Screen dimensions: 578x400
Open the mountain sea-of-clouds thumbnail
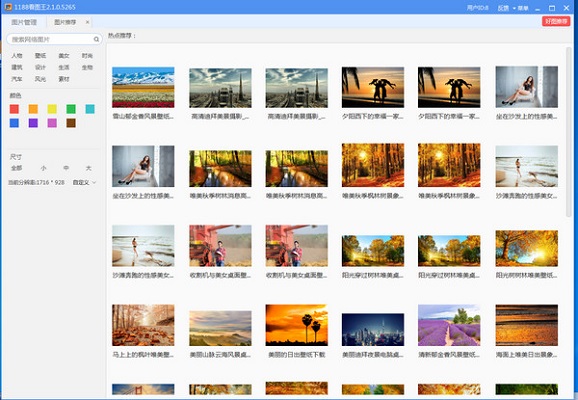[x=220, y=328]
